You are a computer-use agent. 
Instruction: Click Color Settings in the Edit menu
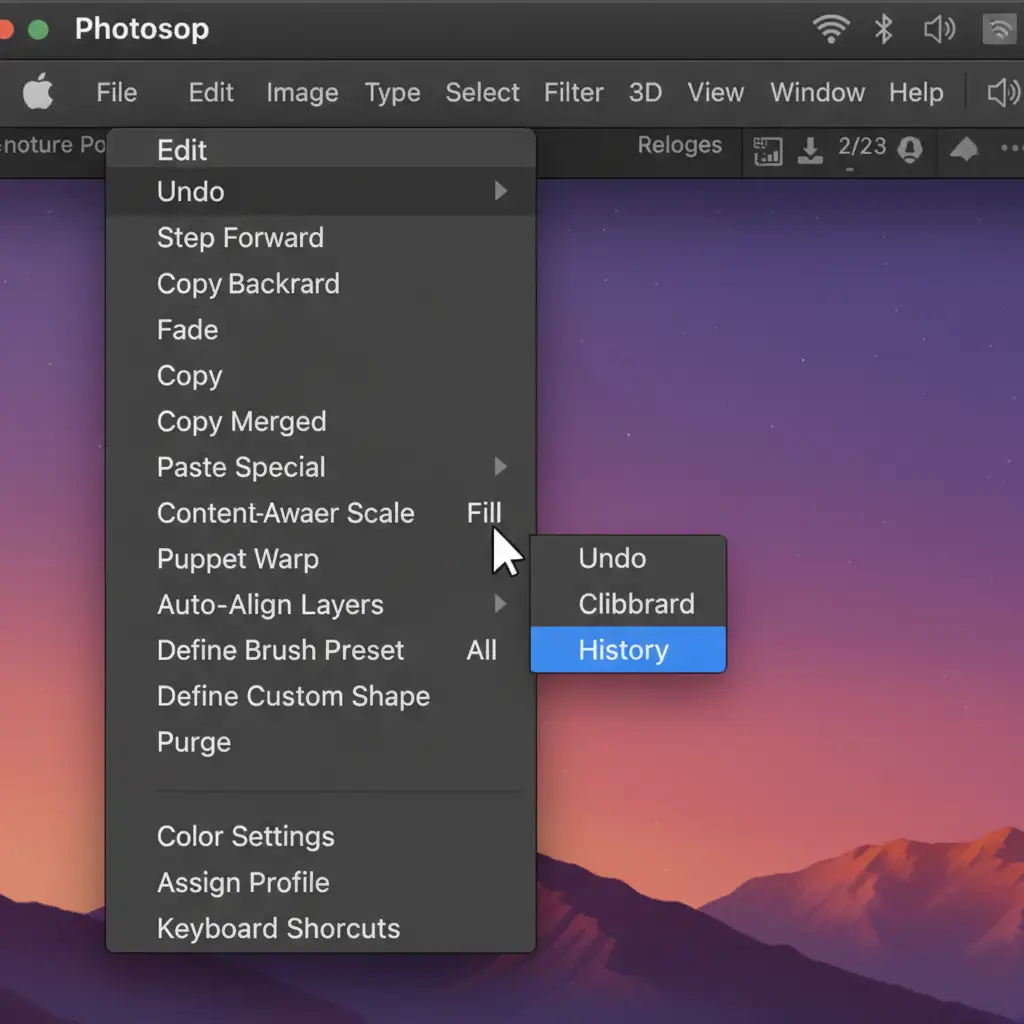tap(246, 836)
